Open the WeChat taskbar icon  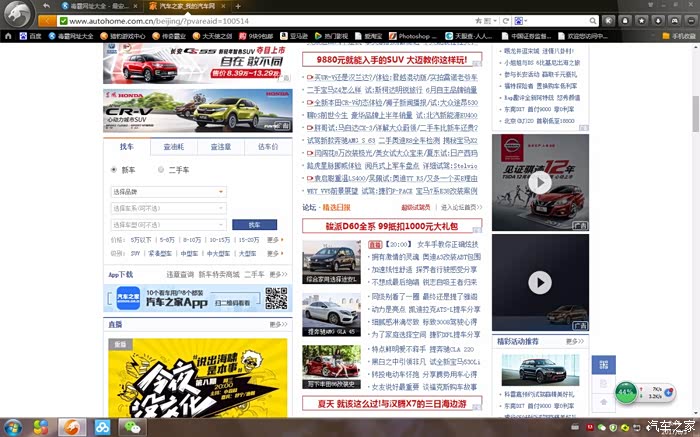point(131,426)
